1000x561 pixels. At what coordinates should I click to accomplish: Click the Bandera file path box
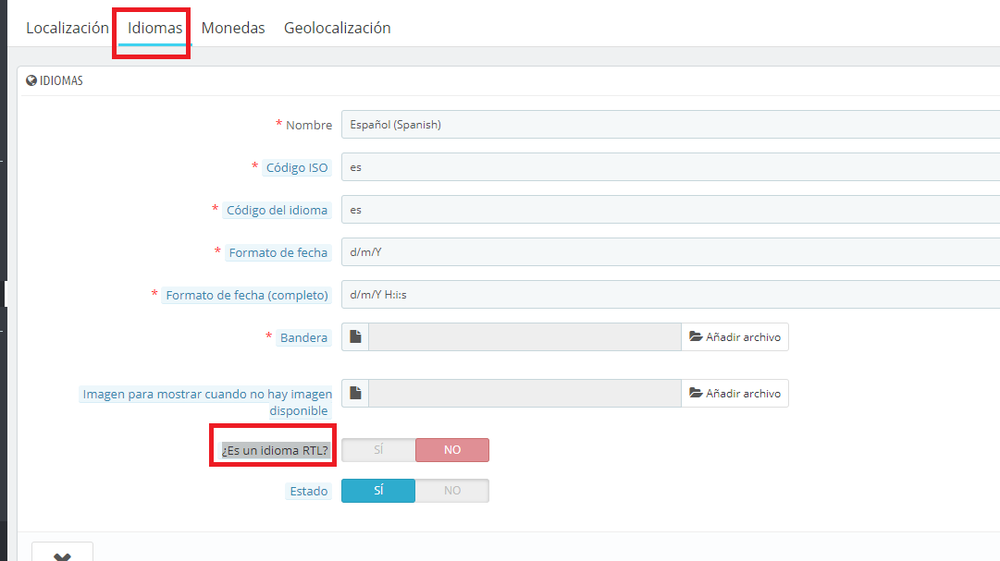(525, 338)
